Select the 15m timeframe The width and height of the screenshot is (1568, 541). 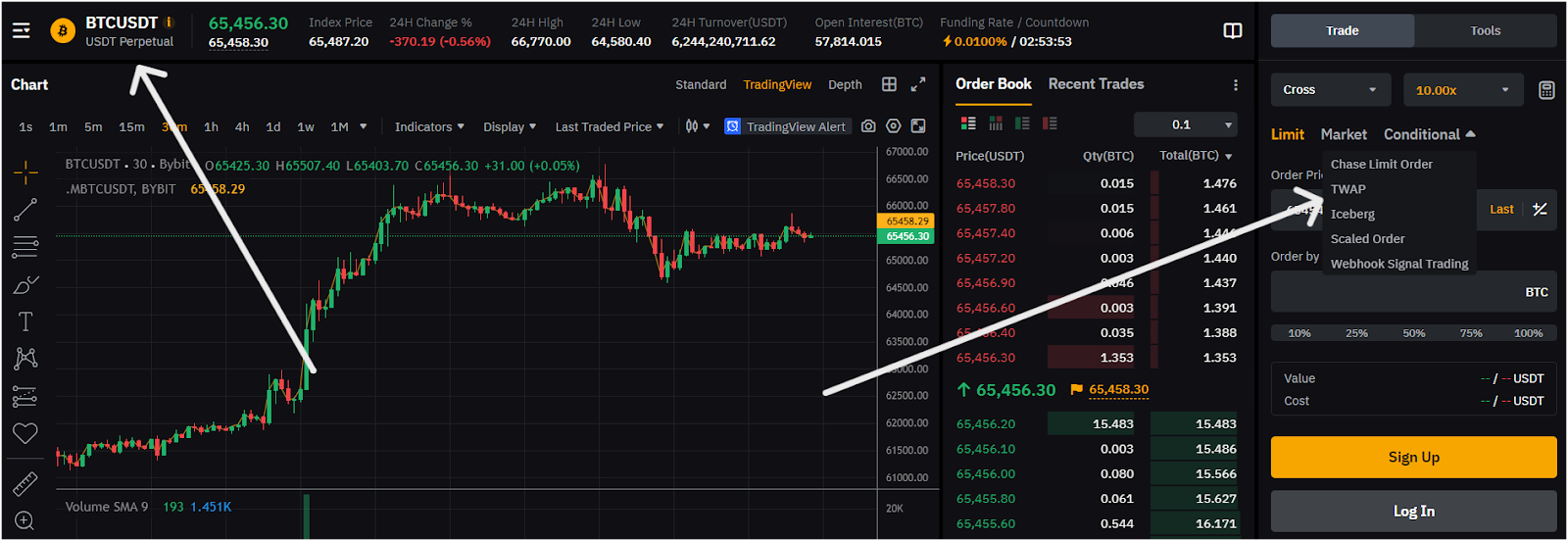pos(131,126)
